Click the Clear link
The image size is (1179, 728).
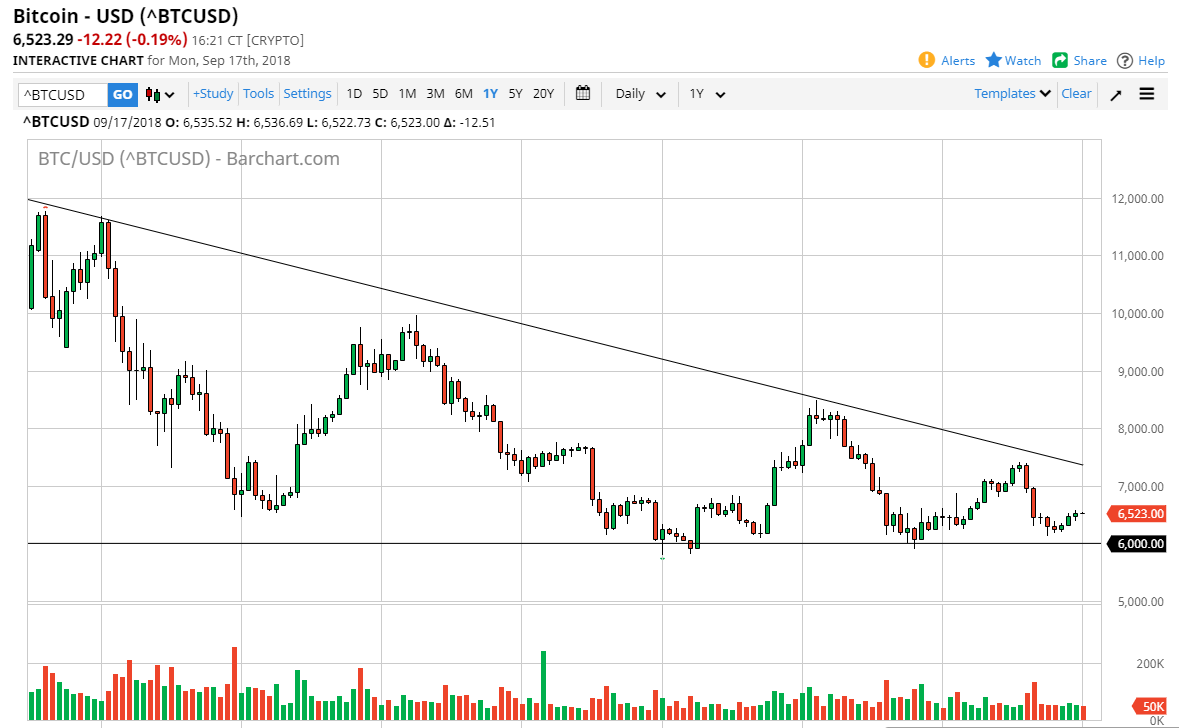(1076, 93)
